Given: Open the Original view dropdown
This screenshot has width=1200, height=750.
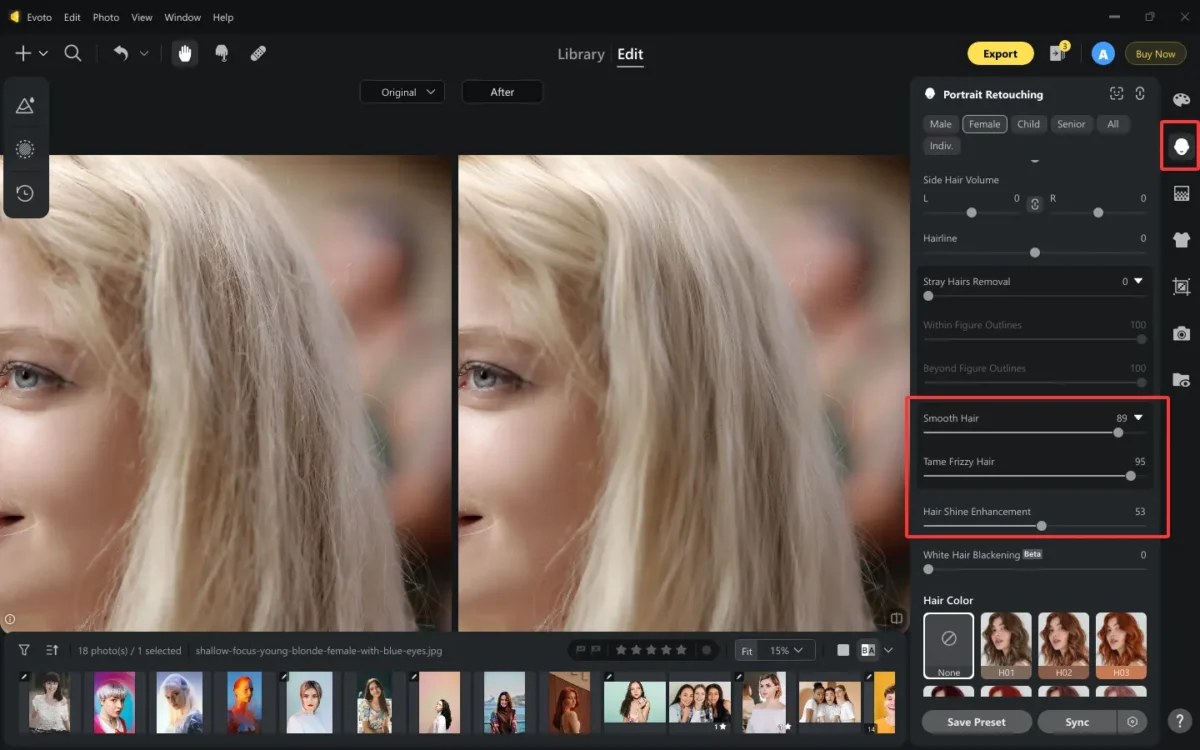Looking at the screenshot, I should point(402,92).
